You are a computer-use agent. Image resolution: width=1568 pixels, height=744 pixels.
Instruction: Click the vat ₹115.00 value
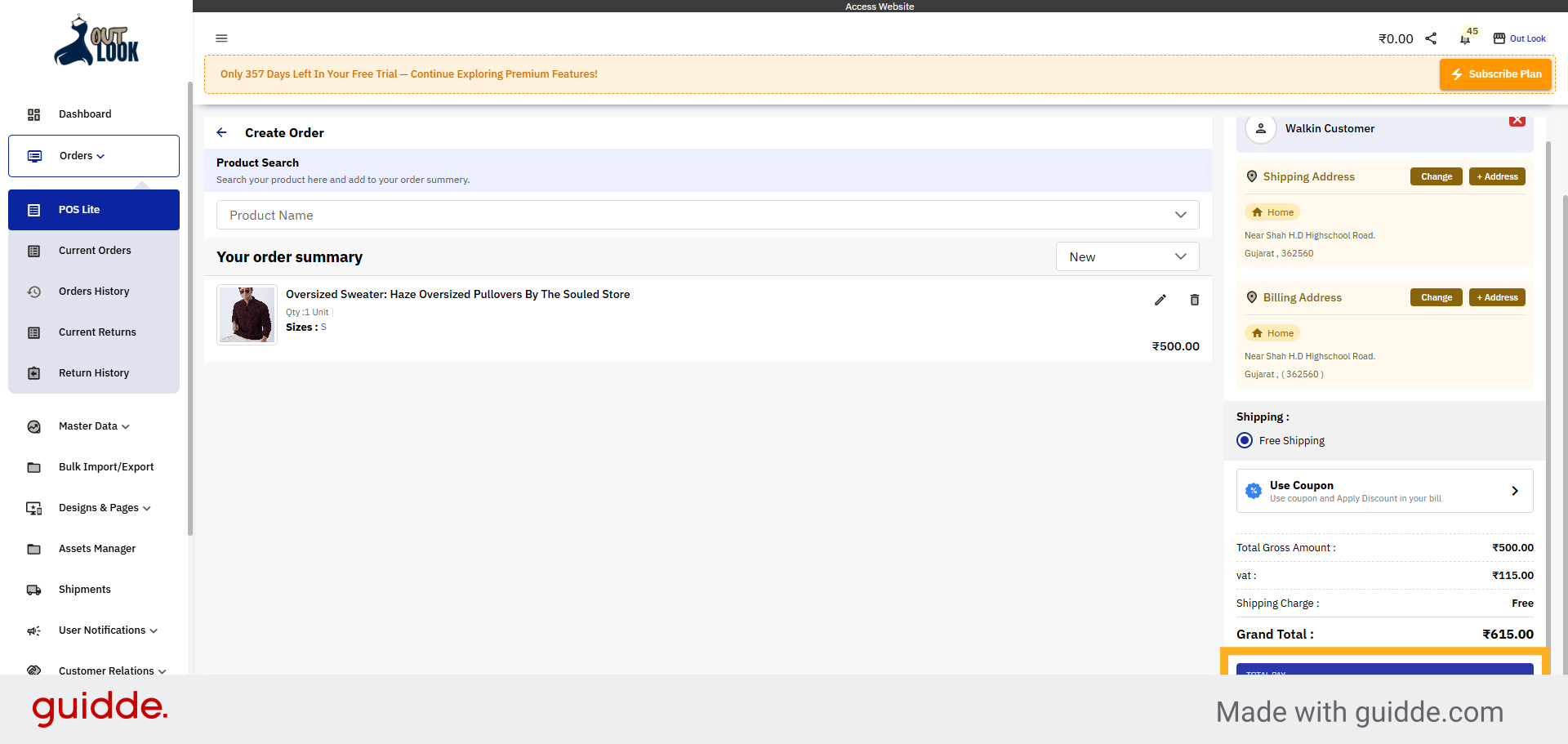pyautogui.click(x=1512, y=576)
